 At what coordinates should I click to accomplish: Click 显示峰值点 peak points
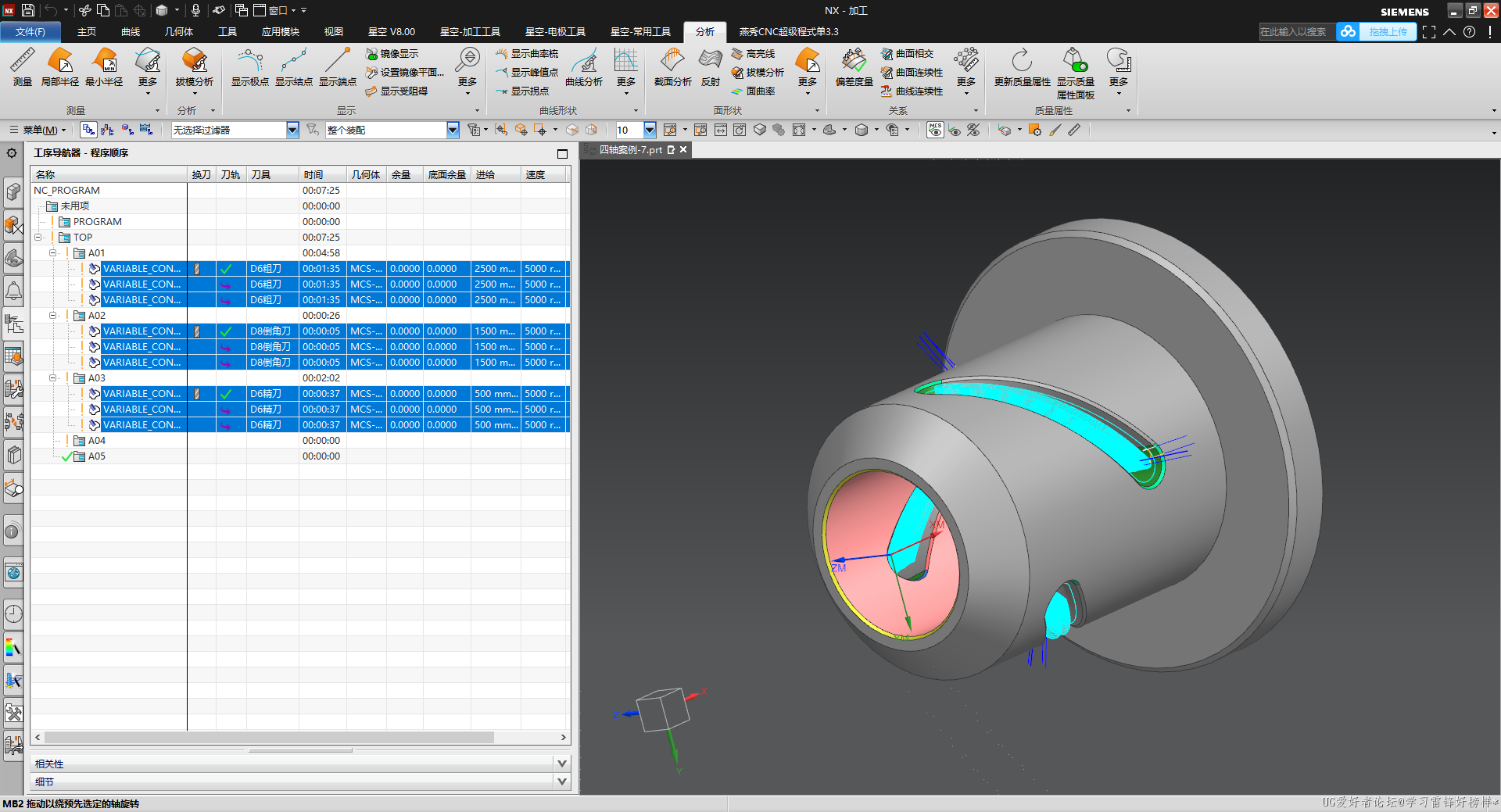[528, 73]
